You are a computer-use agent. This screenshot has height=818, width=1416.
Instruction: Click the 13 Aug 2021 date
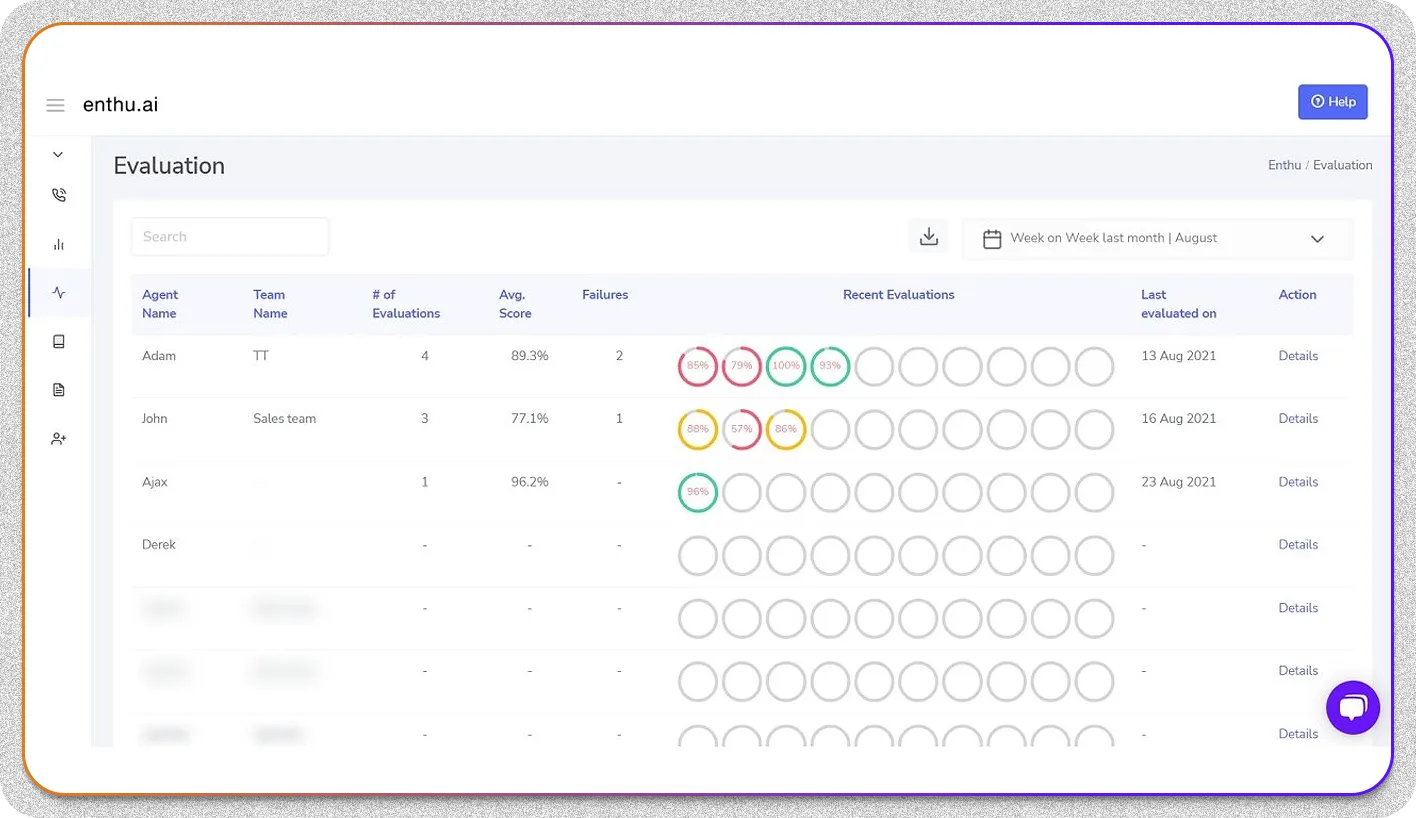click(1179, 356)
